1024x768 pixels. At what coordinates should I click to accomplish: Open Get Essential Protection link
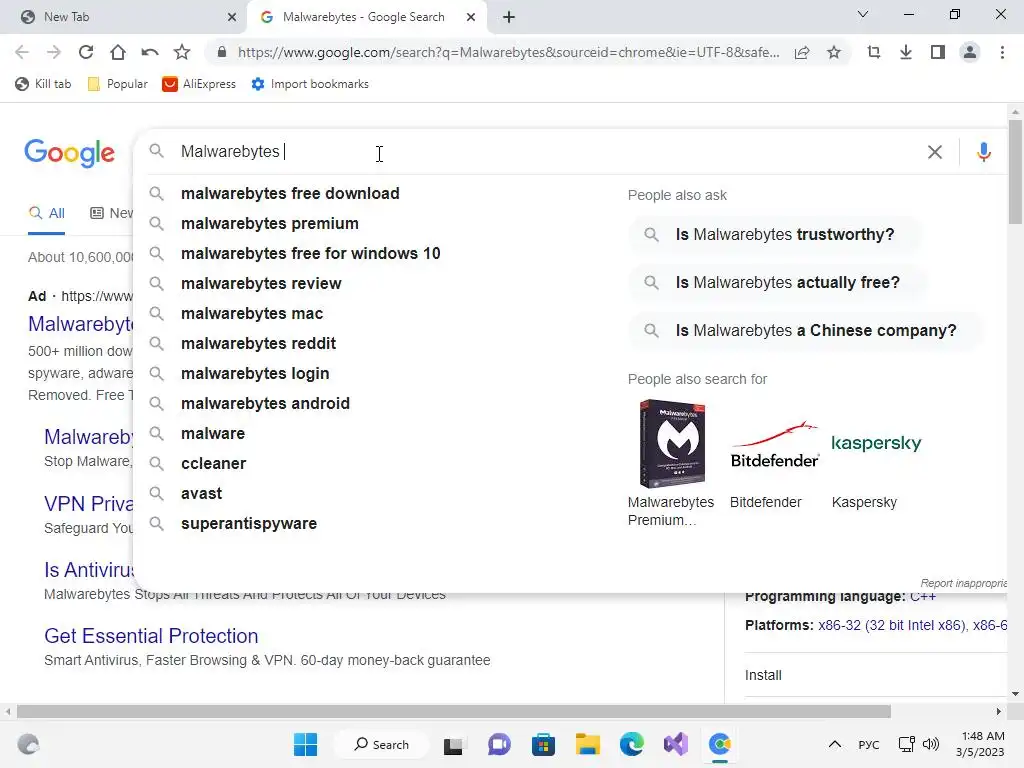[151, 636]
